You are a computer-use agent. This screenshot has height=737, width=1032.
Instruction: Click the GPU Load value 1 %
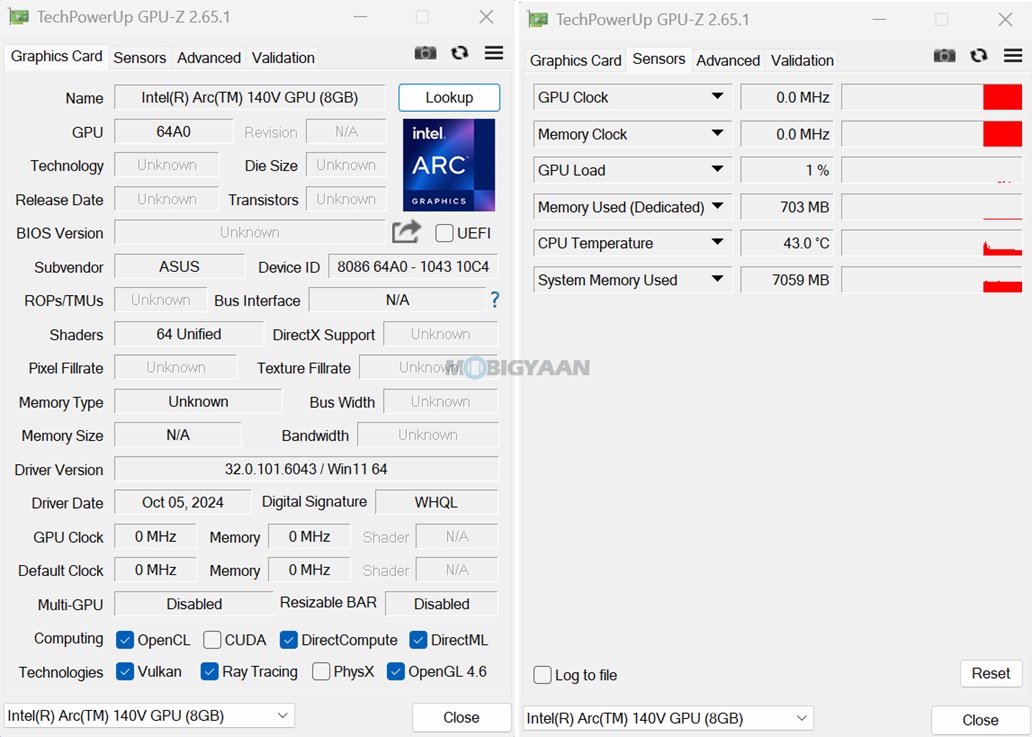pos(787,170)
